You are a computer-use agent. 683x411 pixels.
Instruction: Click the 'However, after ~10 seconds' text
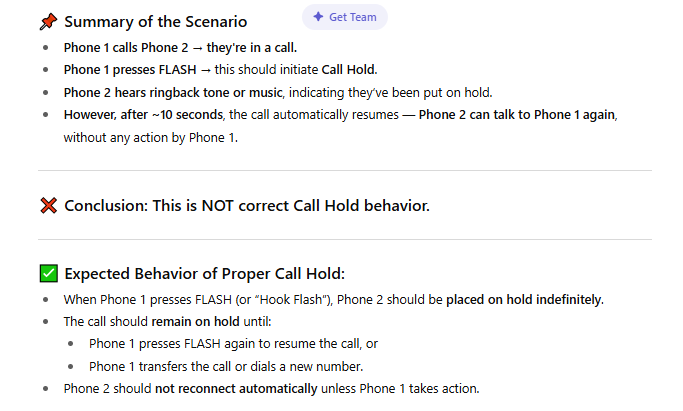143,115
